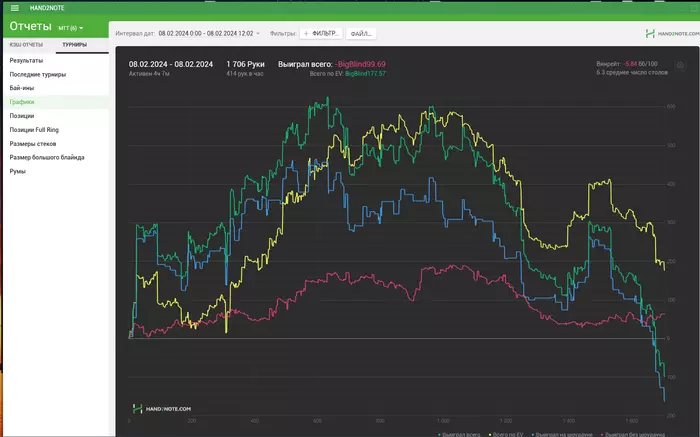Click the 'Выиграл всего' total value -BigBlind99.69

(x=360, y=64)
